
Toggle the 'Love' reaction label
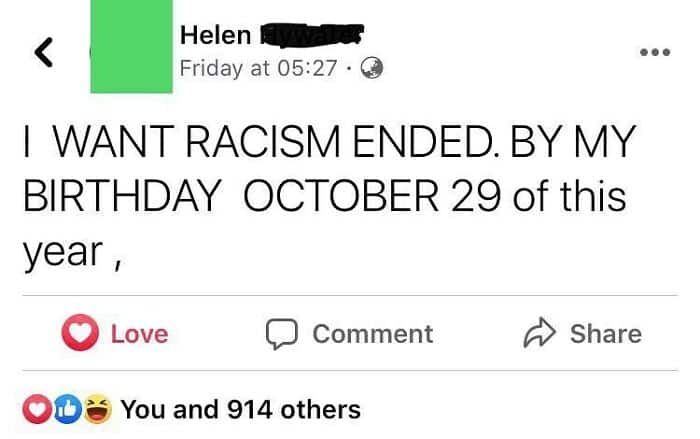(140, 334)
